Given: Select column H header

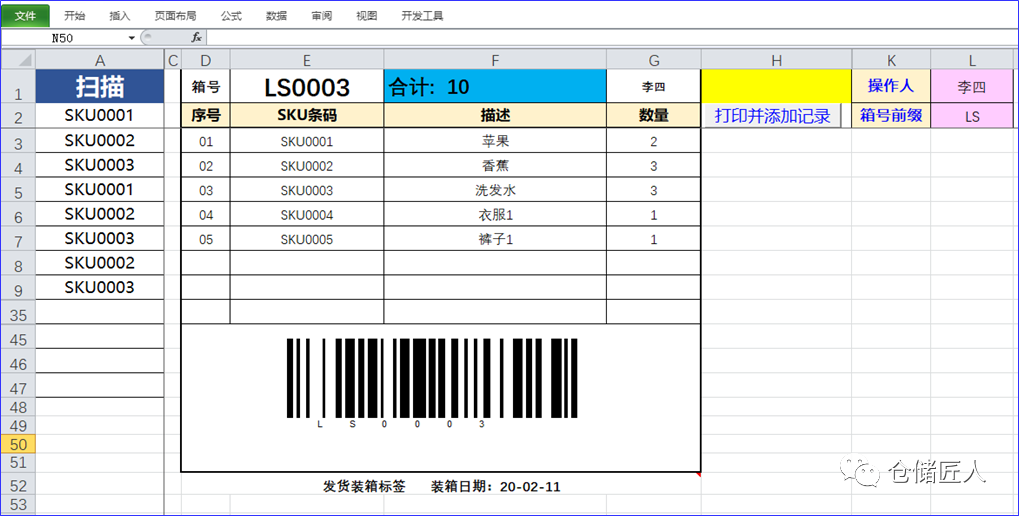Looking at the screenshot, I should click(777, 60).
